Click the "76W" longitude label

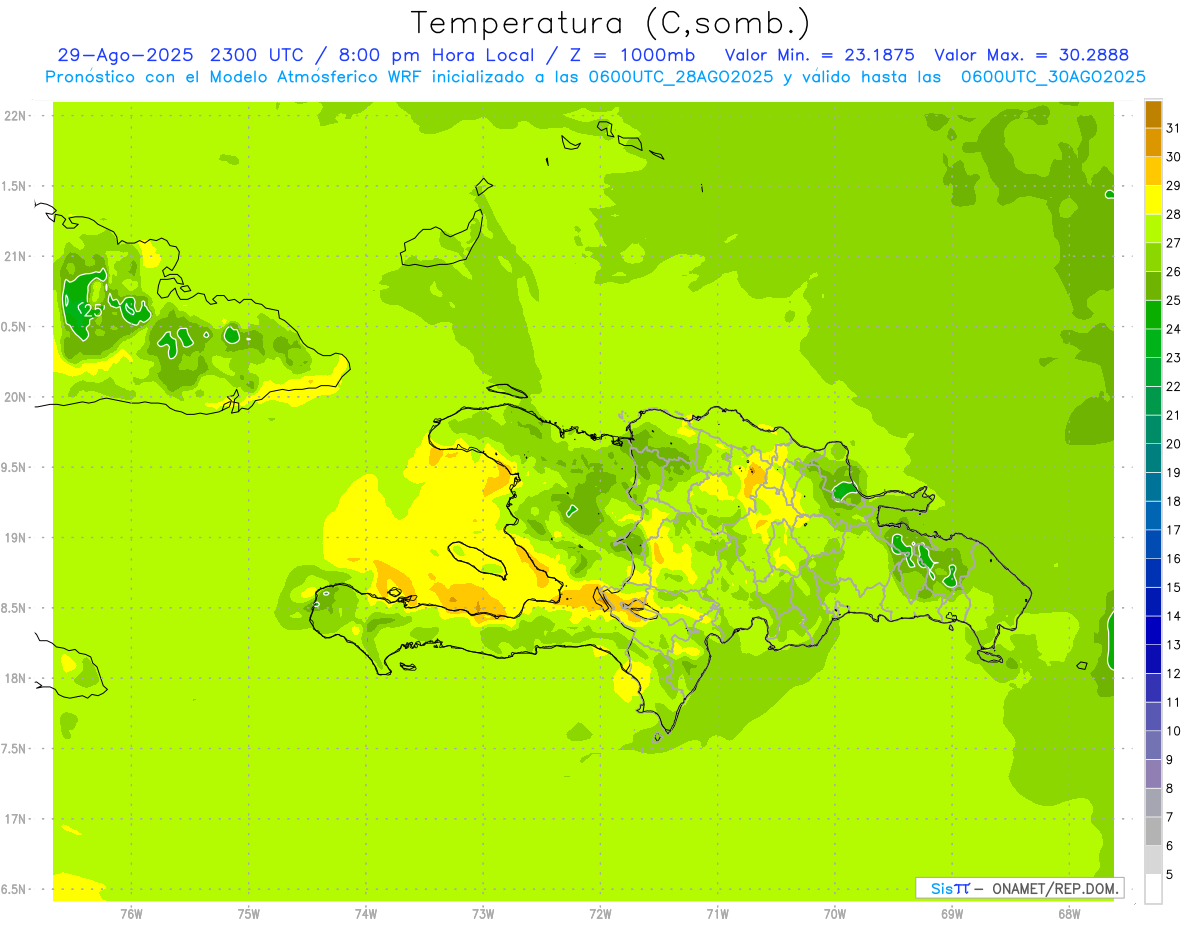[x=131, y=913]
